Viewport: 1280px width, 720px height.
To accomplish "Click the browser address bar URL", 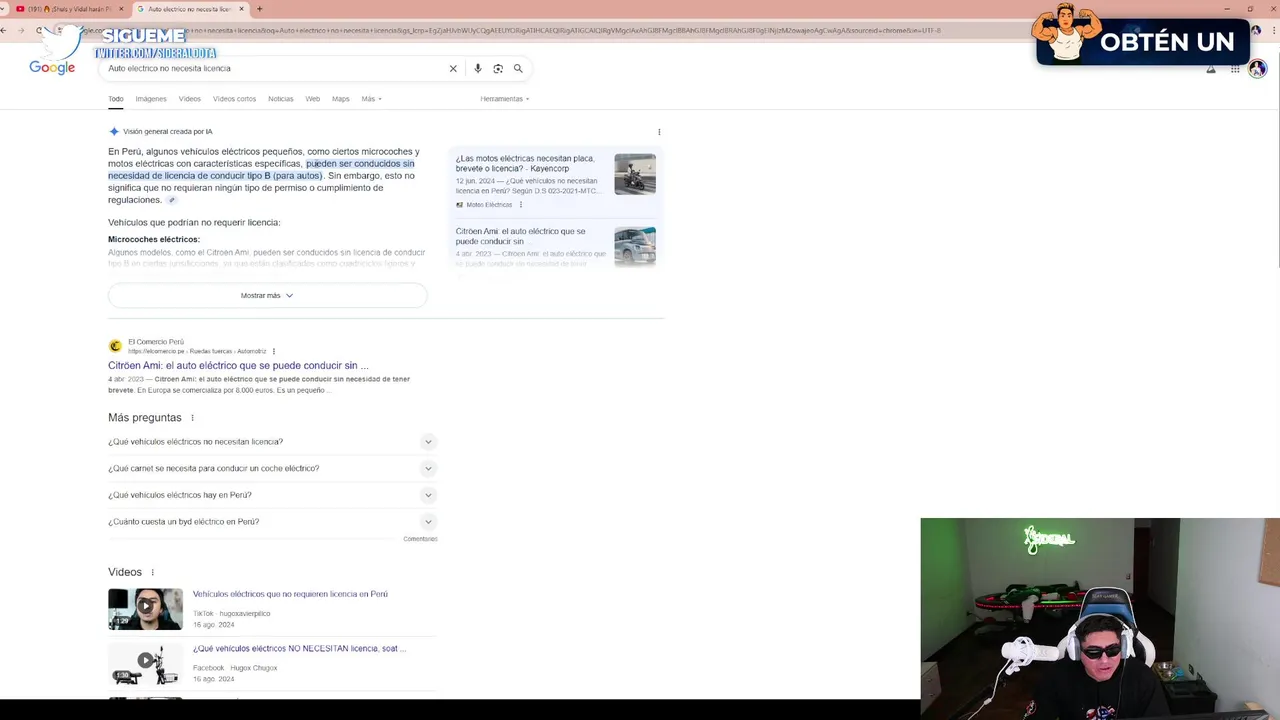I will pyautogui.click(x=560, y=30).
